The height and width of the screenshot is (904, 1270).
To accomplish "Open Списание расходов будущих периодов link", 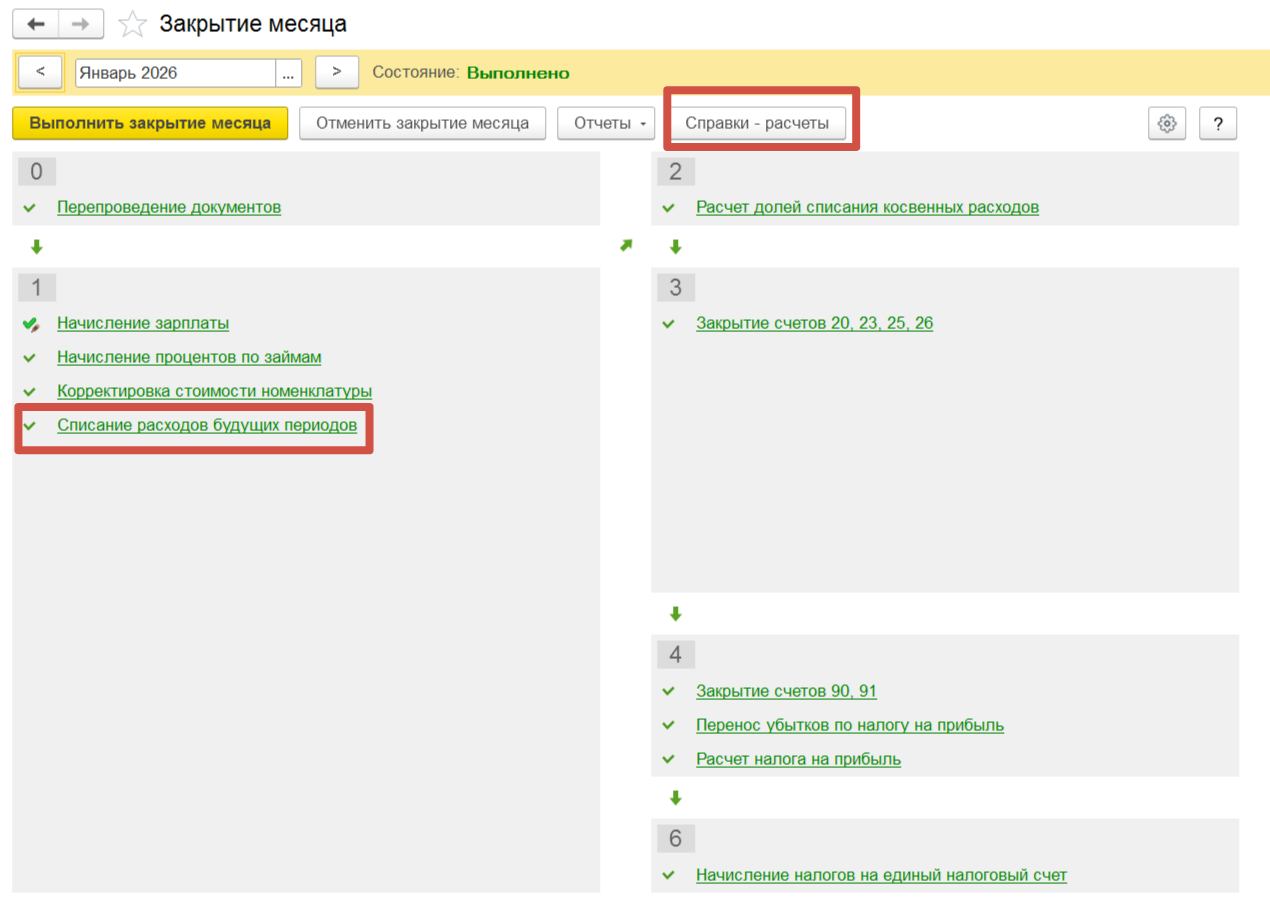I will [207, 425].
